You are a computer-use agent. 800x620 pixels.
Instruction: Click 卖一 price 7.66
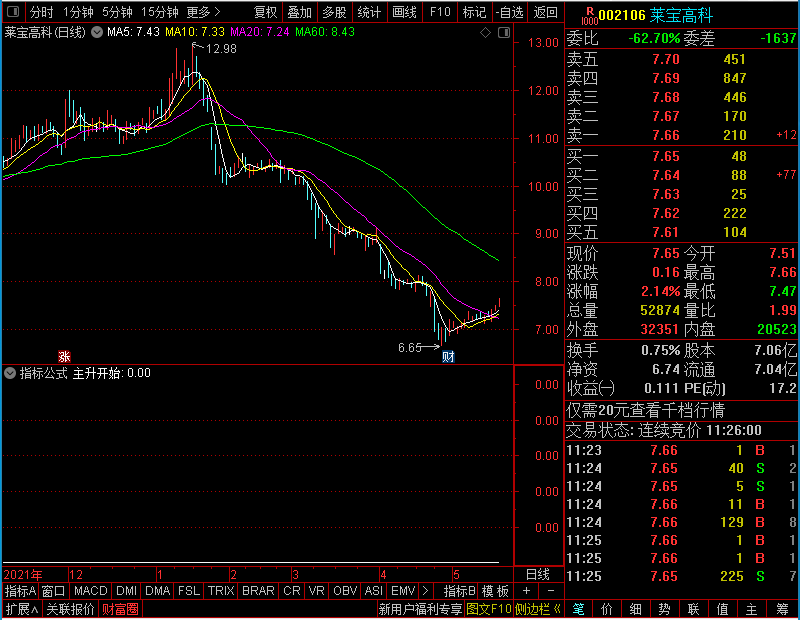click(666, 135)
